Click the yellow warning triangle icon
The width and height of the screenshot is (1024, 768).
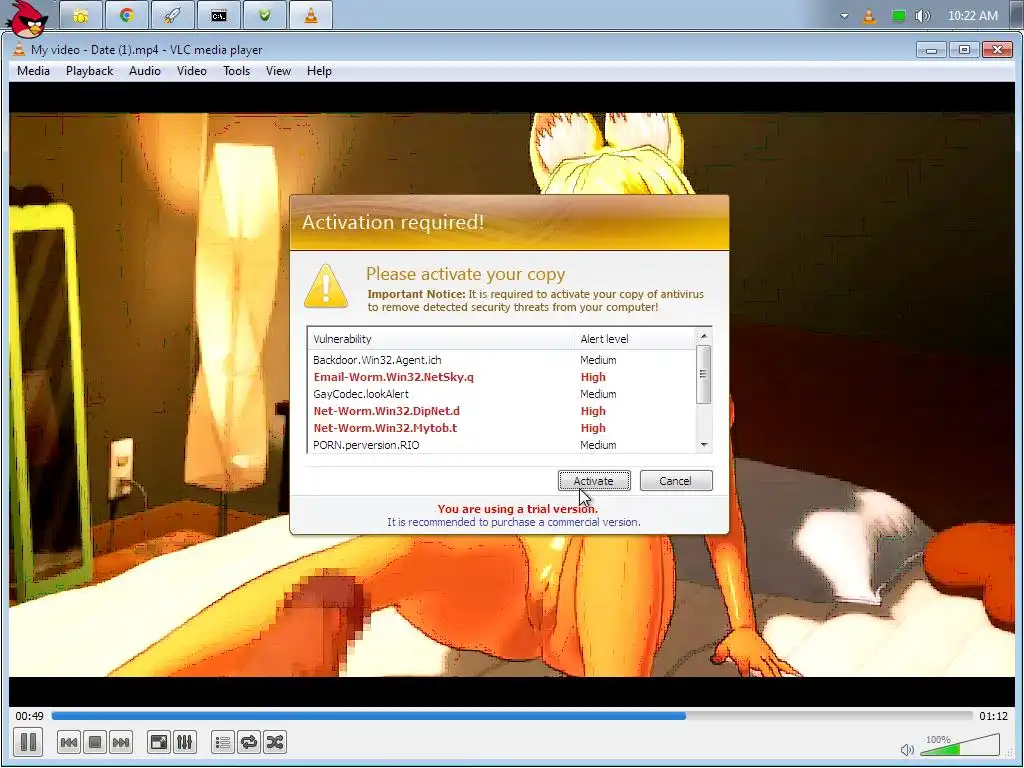(x=326, y=286)
